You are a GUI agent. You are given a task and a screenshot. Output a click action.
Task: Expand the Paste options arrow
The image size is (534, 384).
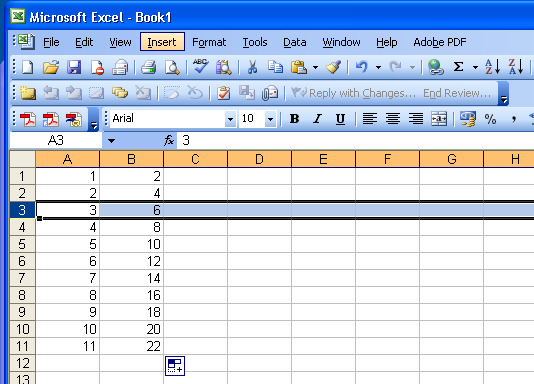coord(315,67)
